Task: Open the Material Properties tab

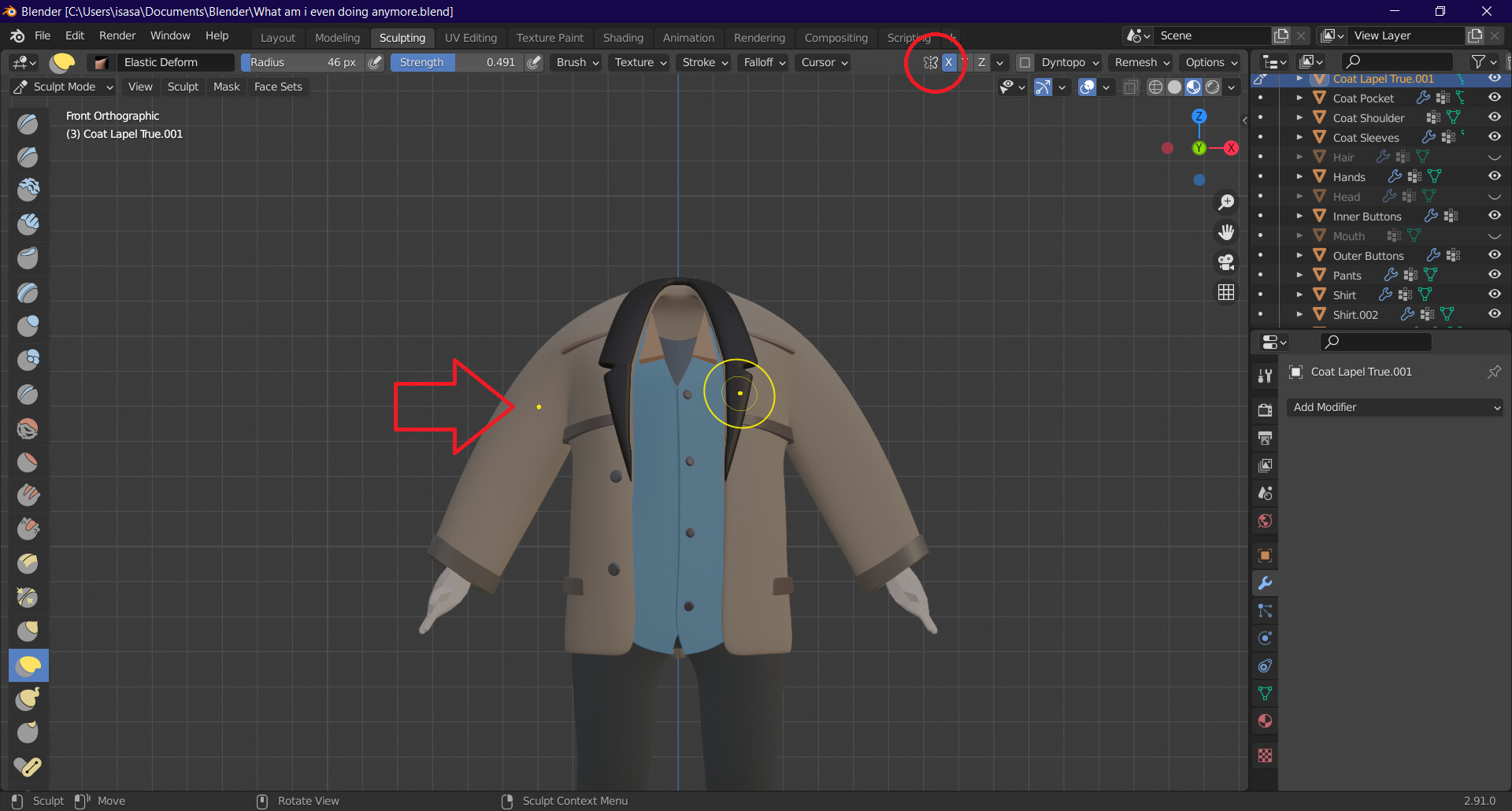Action: [x=1265, y=720]
